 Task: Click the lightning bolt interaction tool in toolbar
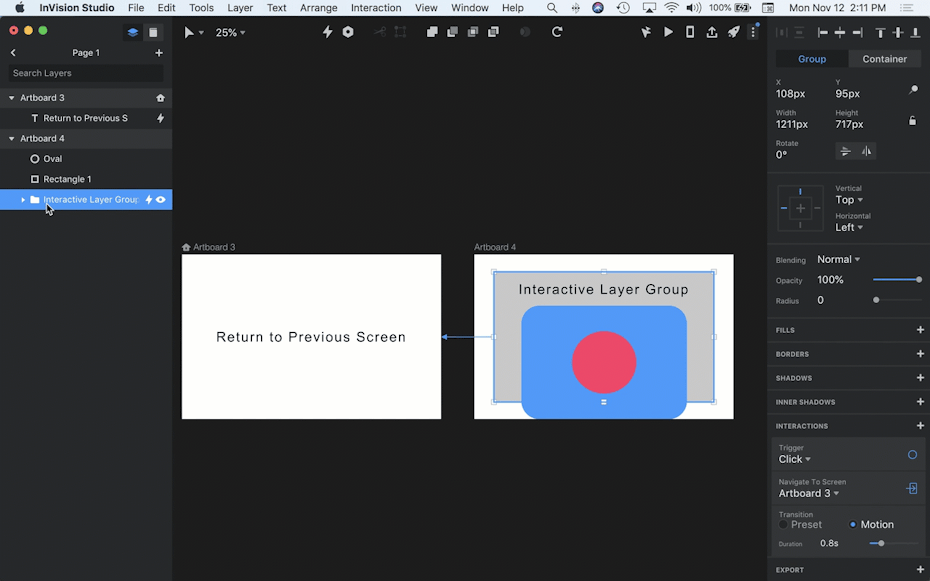pyautogui.click(x=327, y=32)
